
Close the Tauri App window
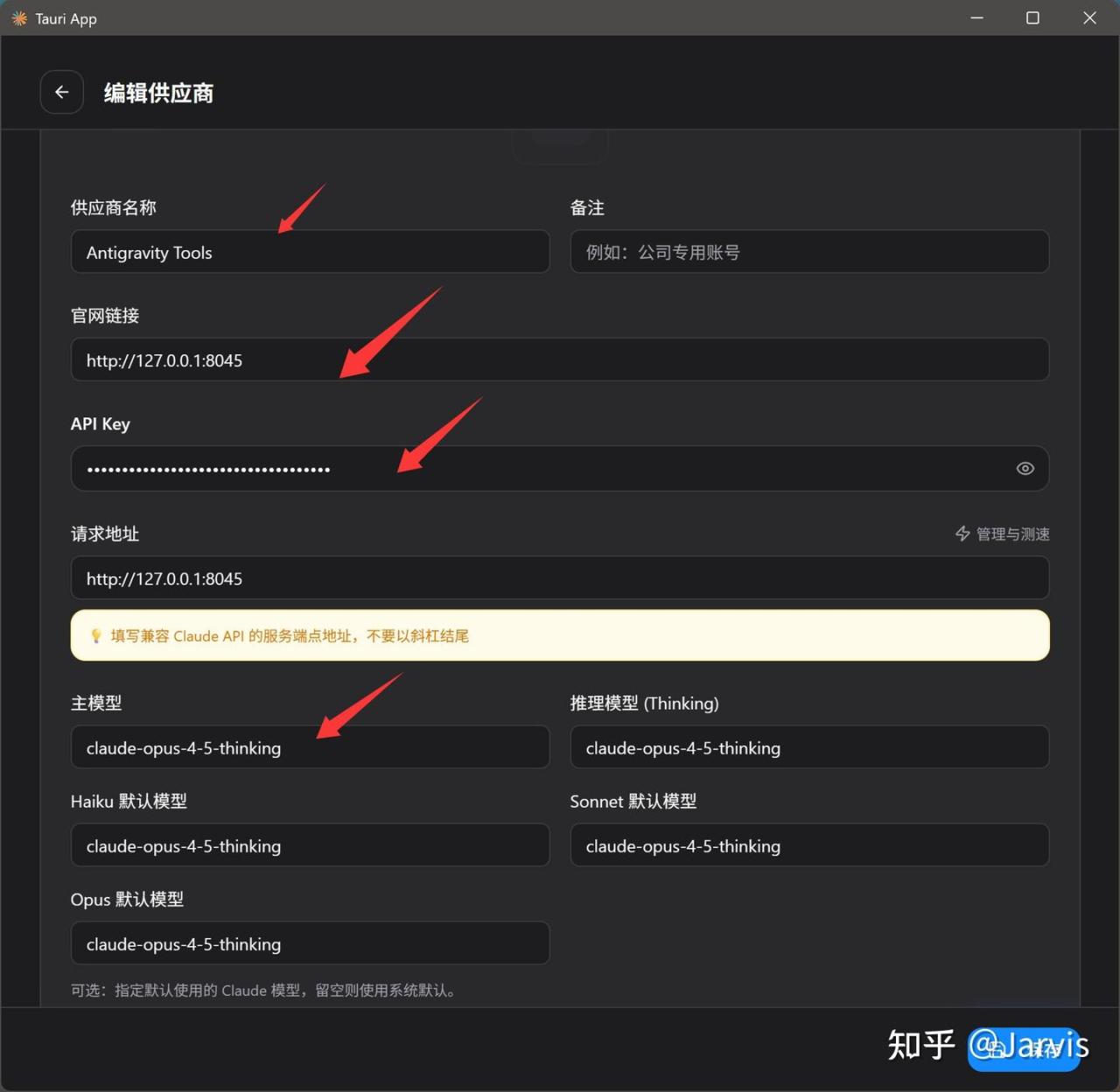1089,18
